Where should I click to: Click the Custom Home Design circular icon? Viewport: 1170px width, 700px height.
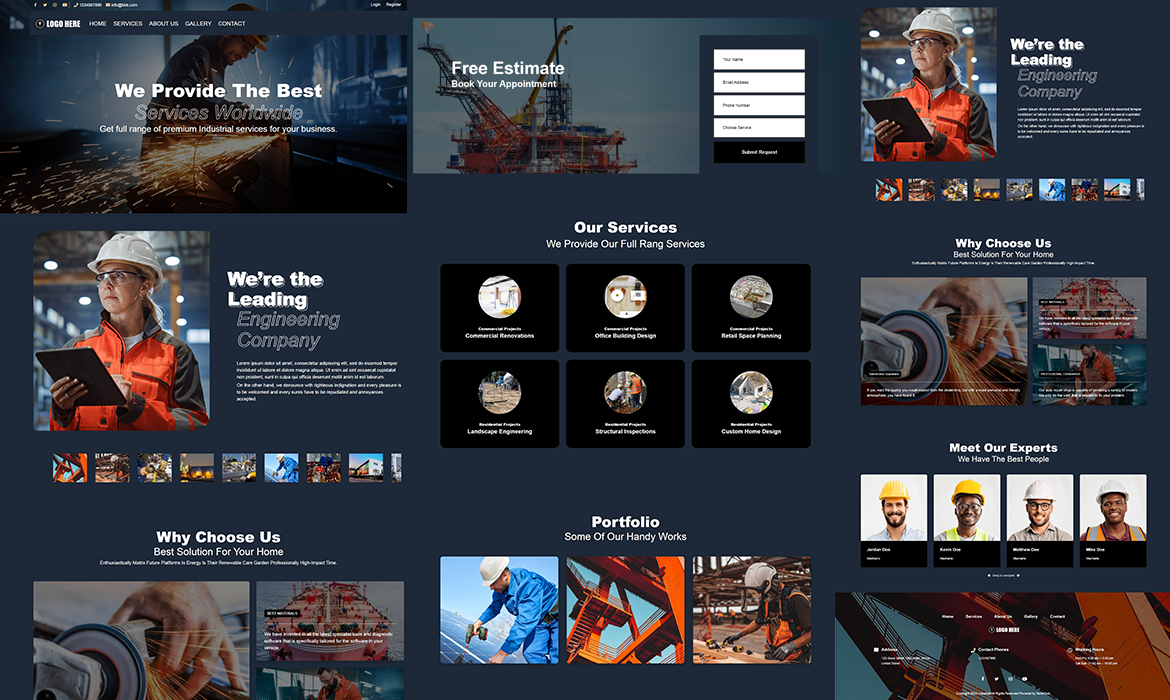click(751, 393)
